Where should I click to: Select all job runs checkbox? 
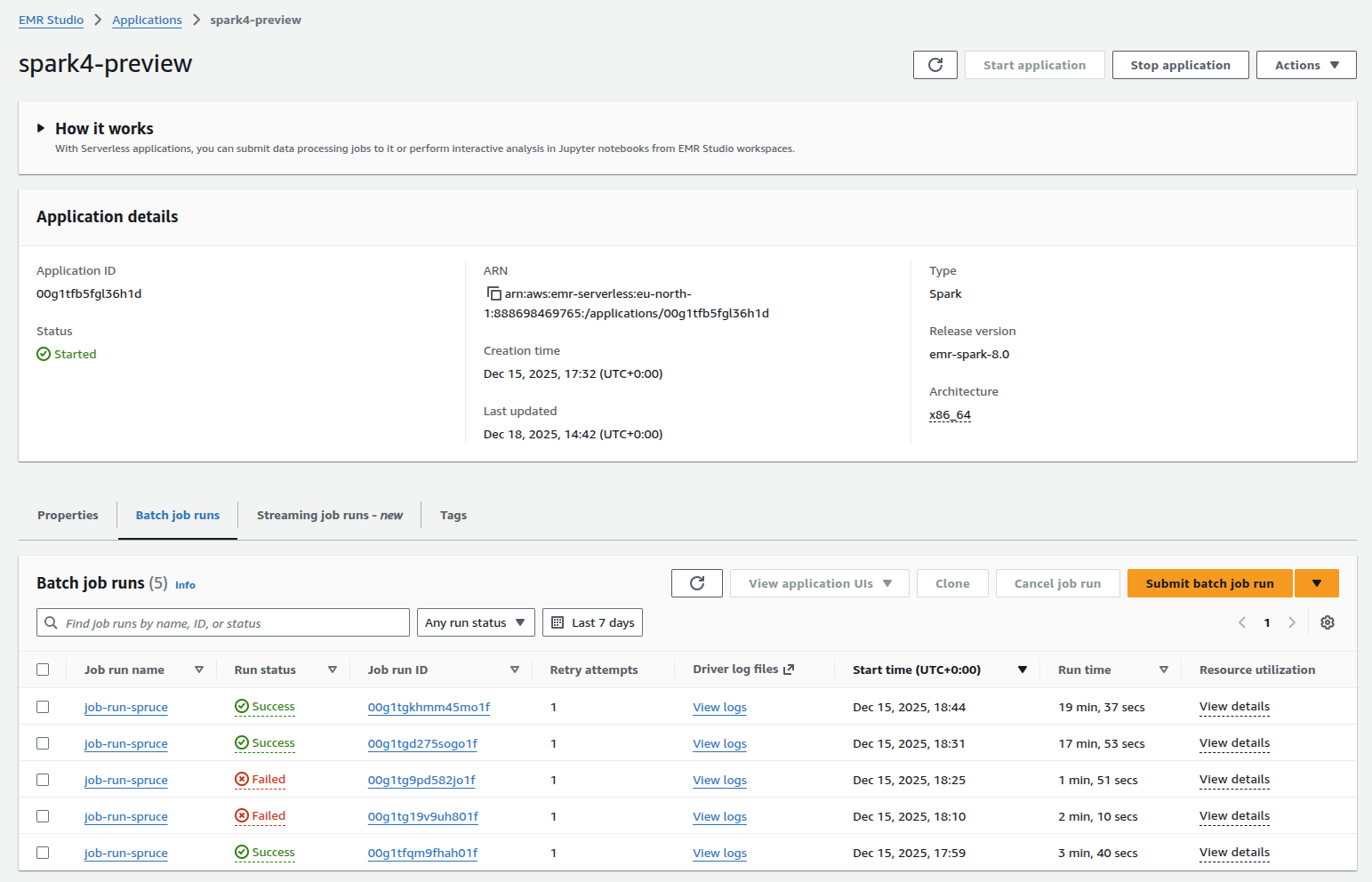click(43, 669)
